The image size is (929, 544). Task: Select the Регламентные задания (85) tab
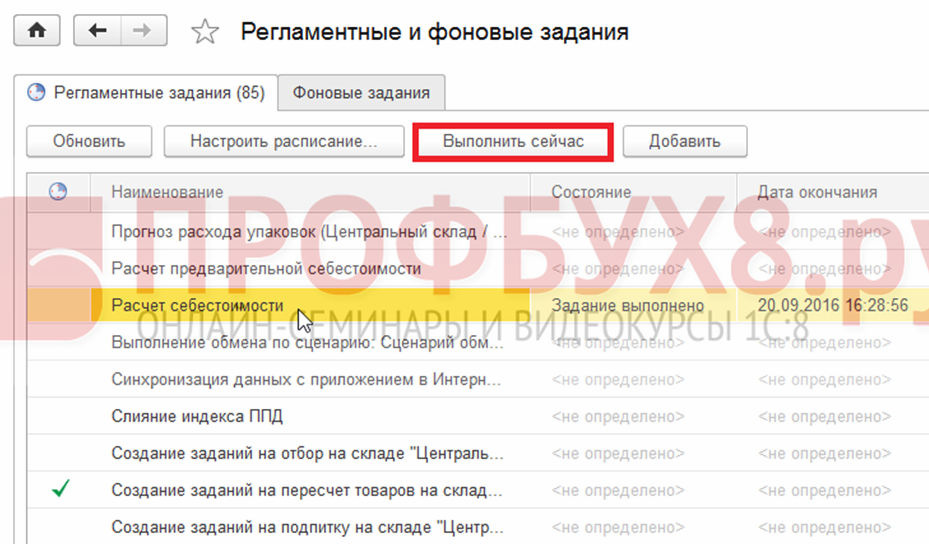point(147,93)
